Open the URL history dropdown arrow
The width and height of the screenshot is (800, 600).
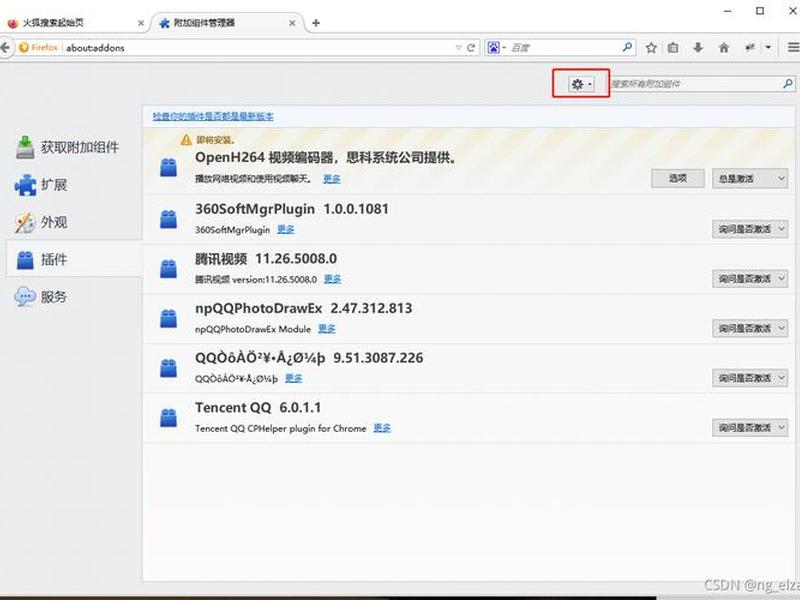(x=458, y=47)
